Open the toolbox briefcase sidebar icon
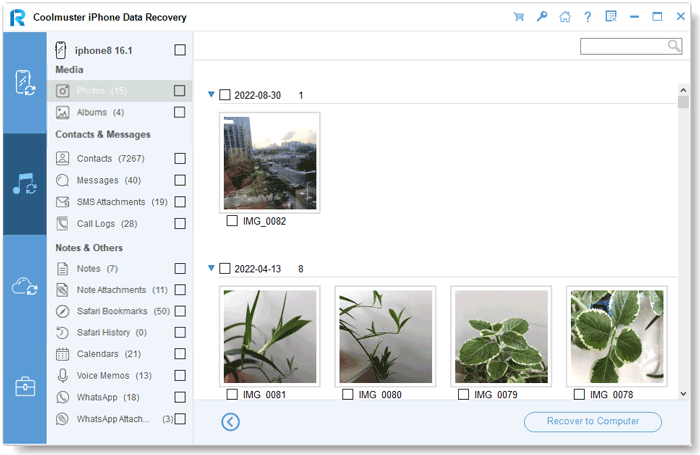 pyautogui.click(x=25, y=386)
